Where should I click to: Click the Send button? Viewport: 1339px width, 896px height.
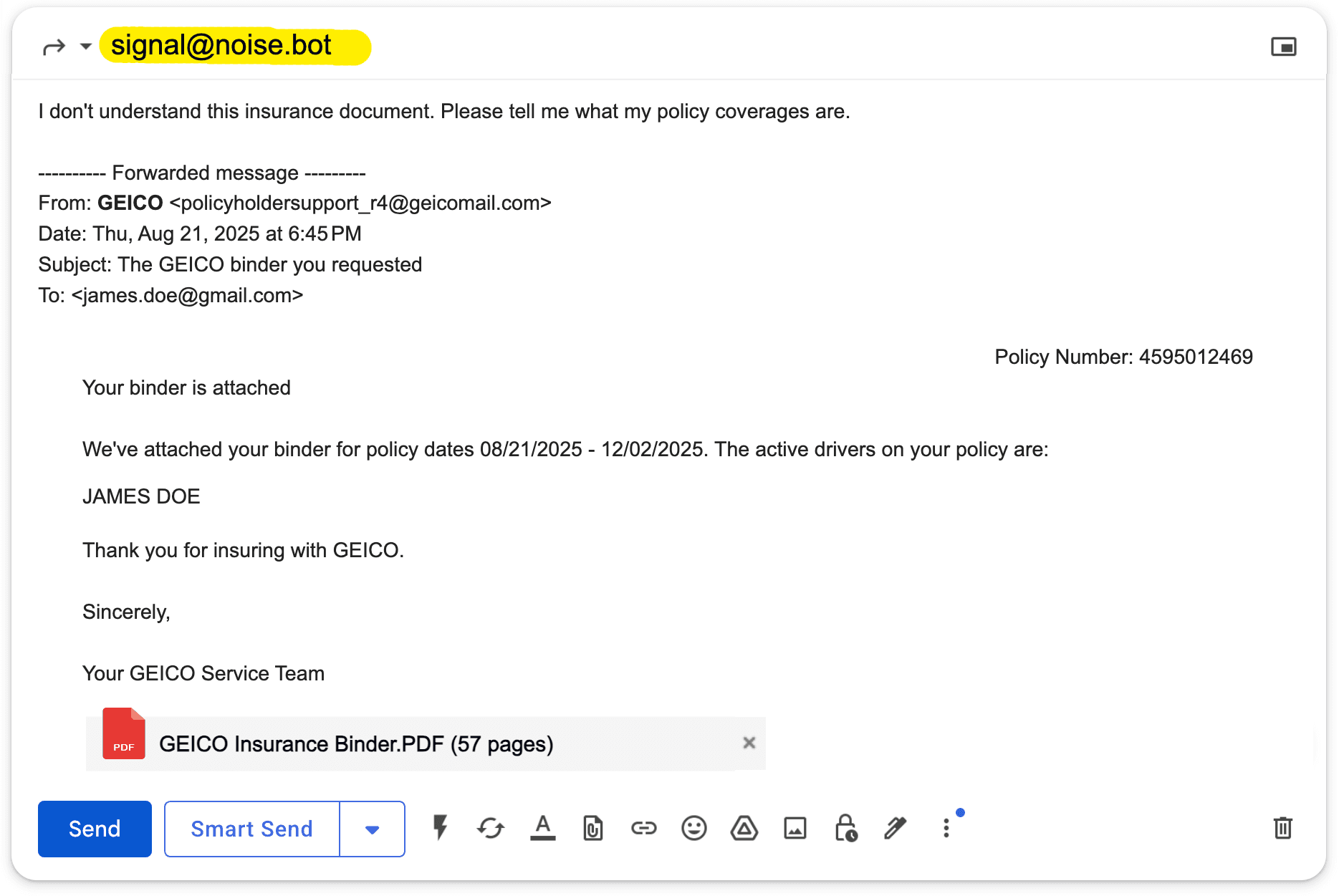click(94, 829)
